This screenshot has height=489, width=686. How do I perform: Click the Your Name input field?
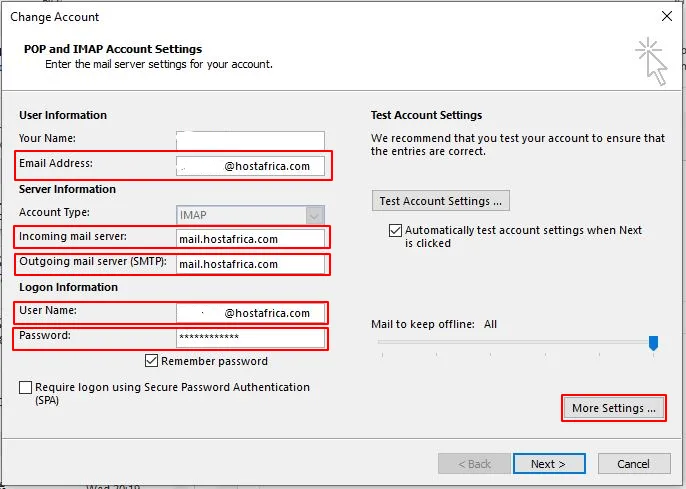250,141
